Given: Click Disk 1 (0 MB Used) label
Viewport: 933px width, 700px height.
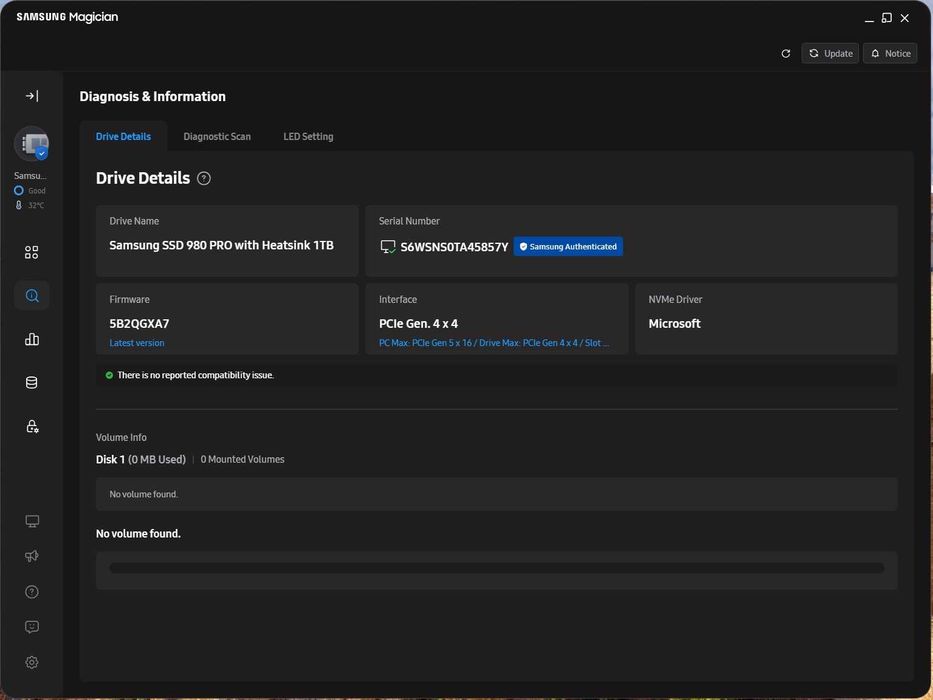Looking at the screenshot, I should click(x=141, y=460).
